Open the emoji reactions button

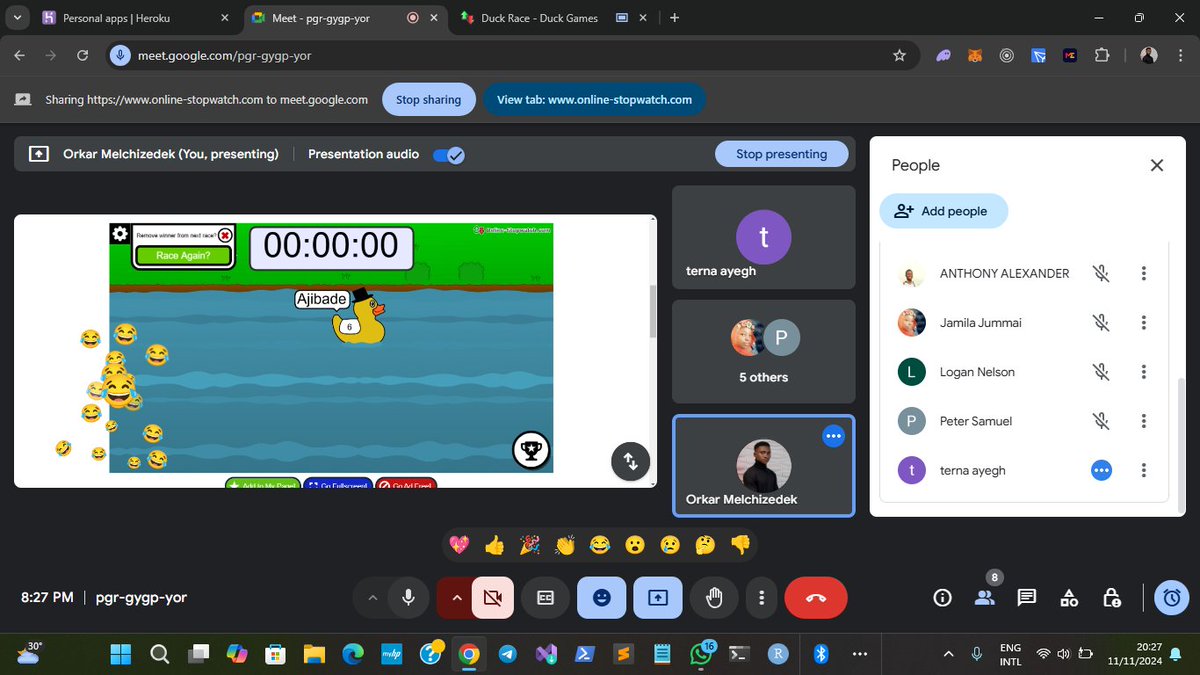pyautogui.click(x=602, y=598)
